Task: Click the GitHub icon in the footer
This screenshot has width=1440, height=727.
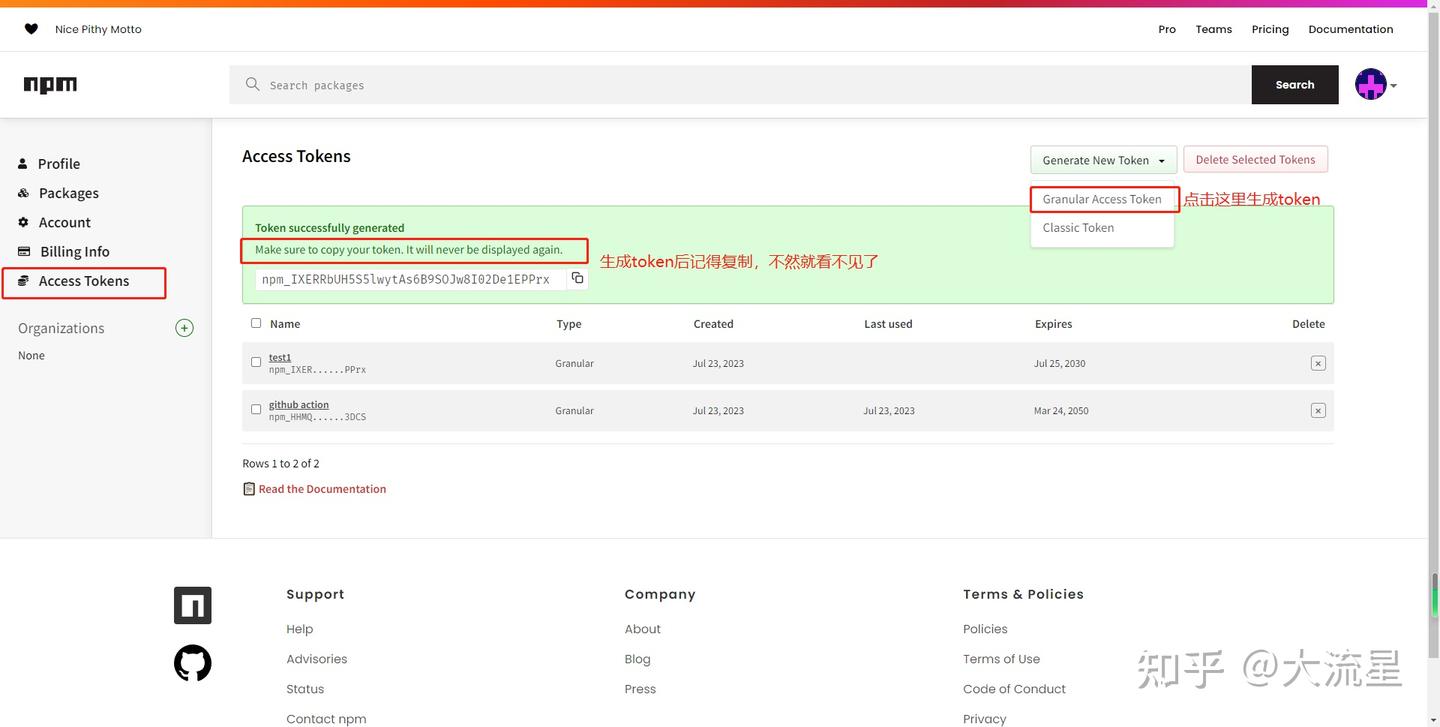Action: [x=192, y=663]
